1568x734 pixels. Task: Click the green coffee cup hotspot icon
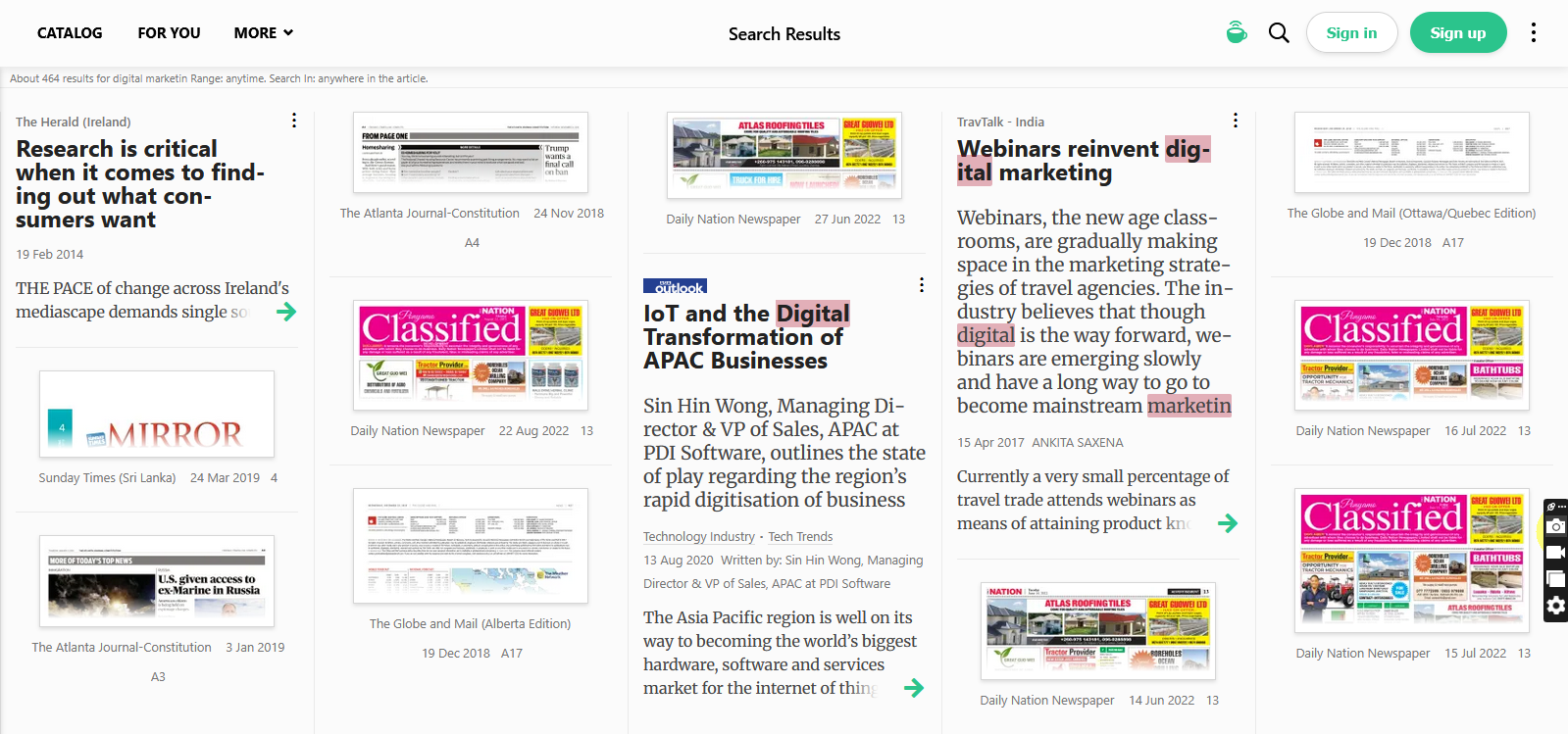pyautogui.click(x=1237, y=32)
